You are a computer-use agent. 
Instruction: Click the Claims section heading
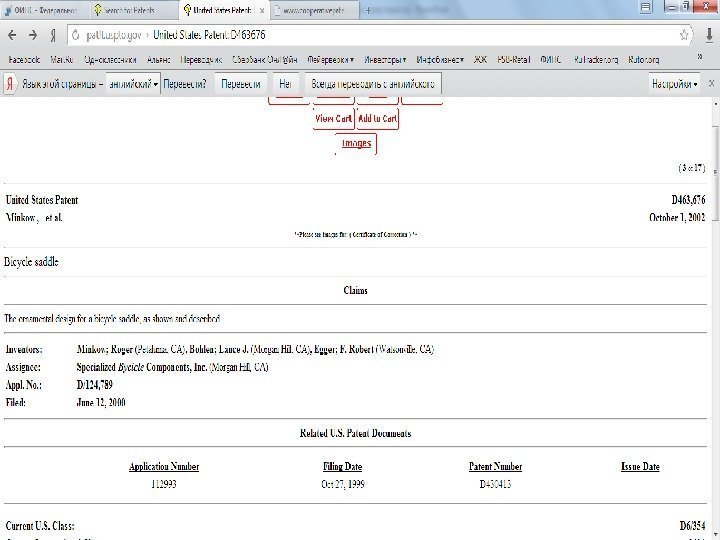[355, 290]
